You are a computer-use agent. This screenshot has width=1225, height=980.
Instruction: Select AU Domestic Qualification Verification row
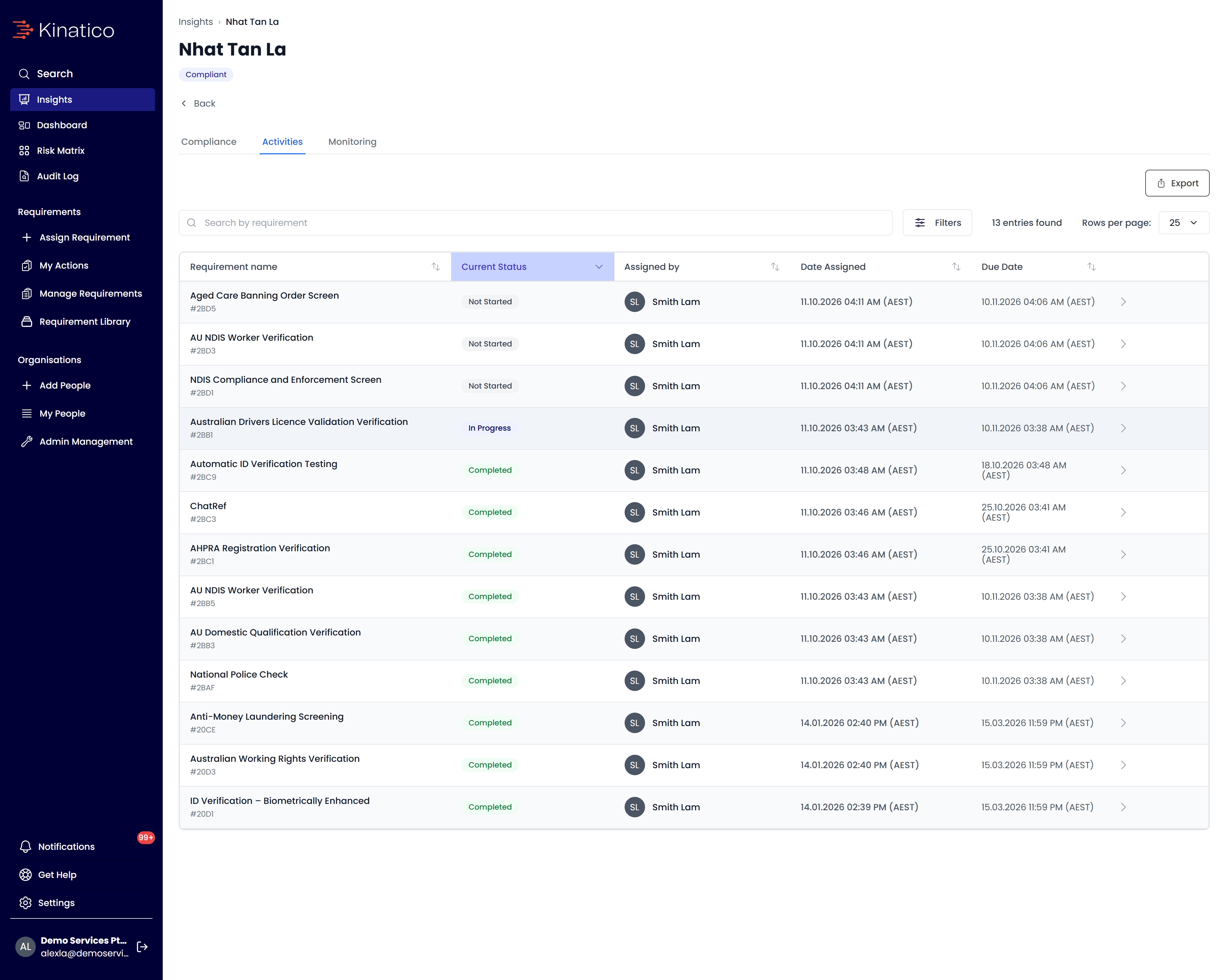point(694,639)
